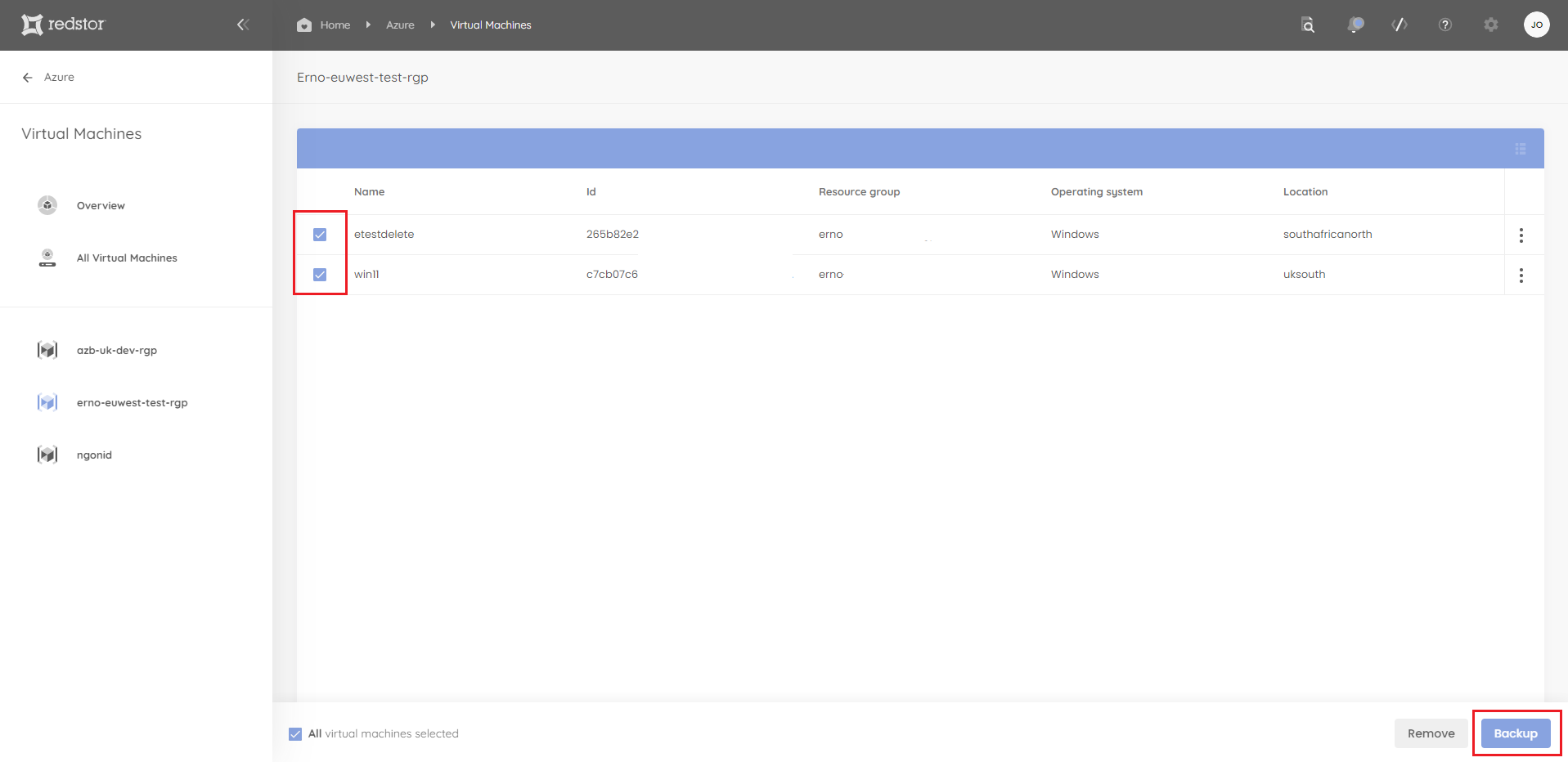Image resolution: width=1568 pixels, height=762 pixels.
Task: Click the Home icon in breadcrumb
Action: point(304,25)
